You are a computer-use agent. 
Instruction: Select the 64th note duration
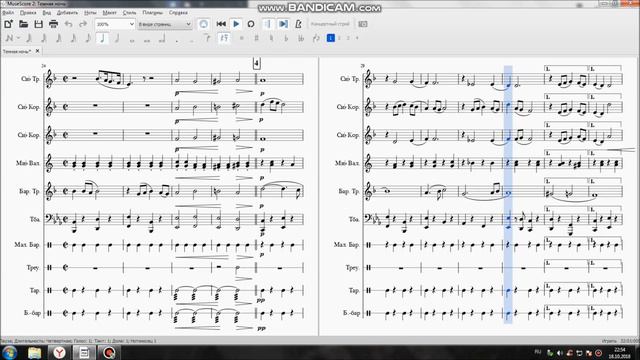click(44, 38)
